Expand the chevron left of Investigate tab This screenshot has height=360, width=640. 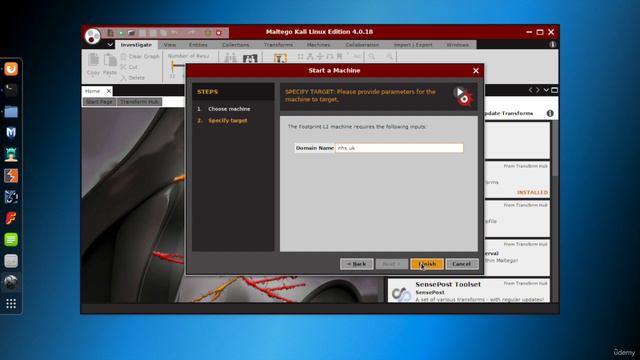coord(110,45)
